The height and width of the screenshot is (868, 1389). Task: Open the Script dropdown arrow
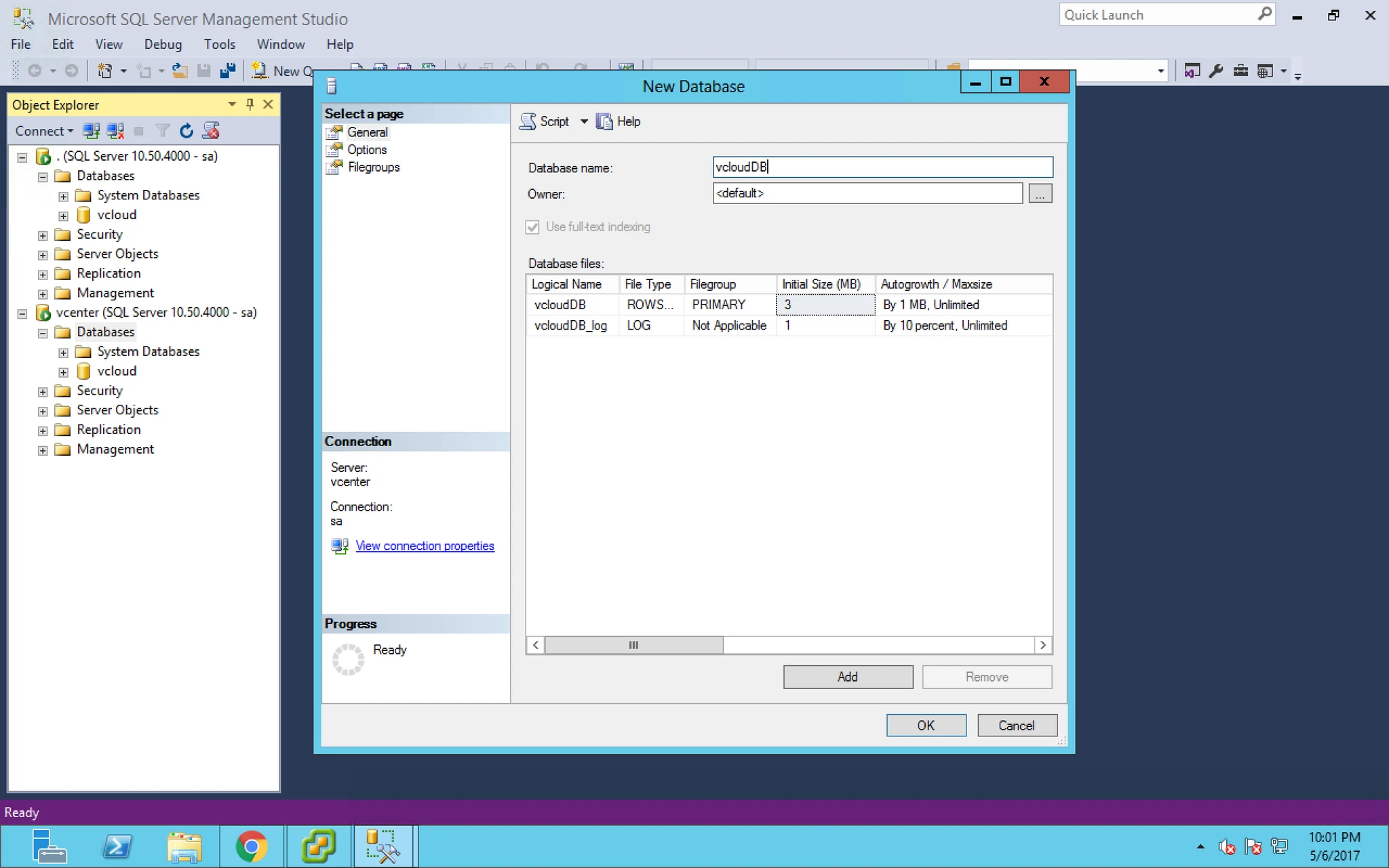click(x=584, y=121)
